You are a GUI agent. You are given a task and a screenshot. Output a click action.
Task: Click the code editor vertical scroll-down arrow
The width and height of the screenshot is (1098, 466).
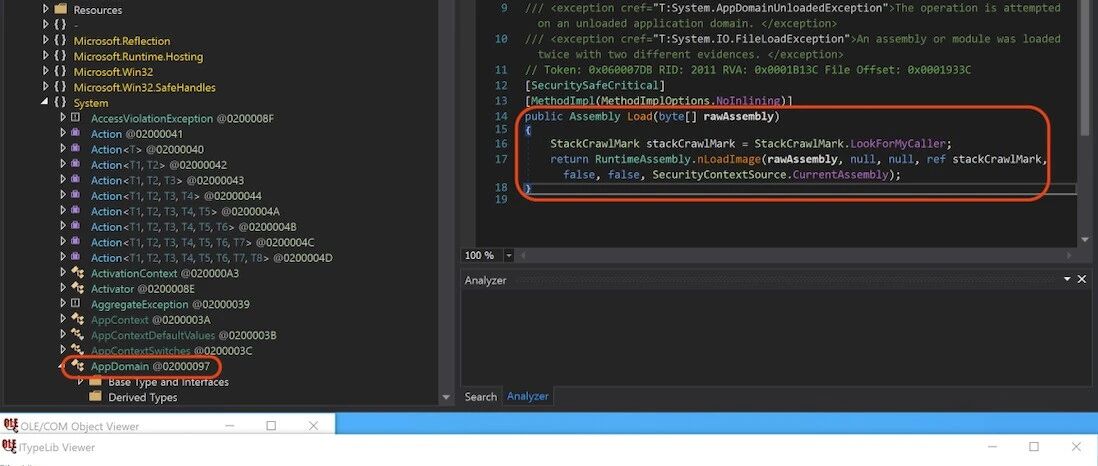tap(1085, 240)
